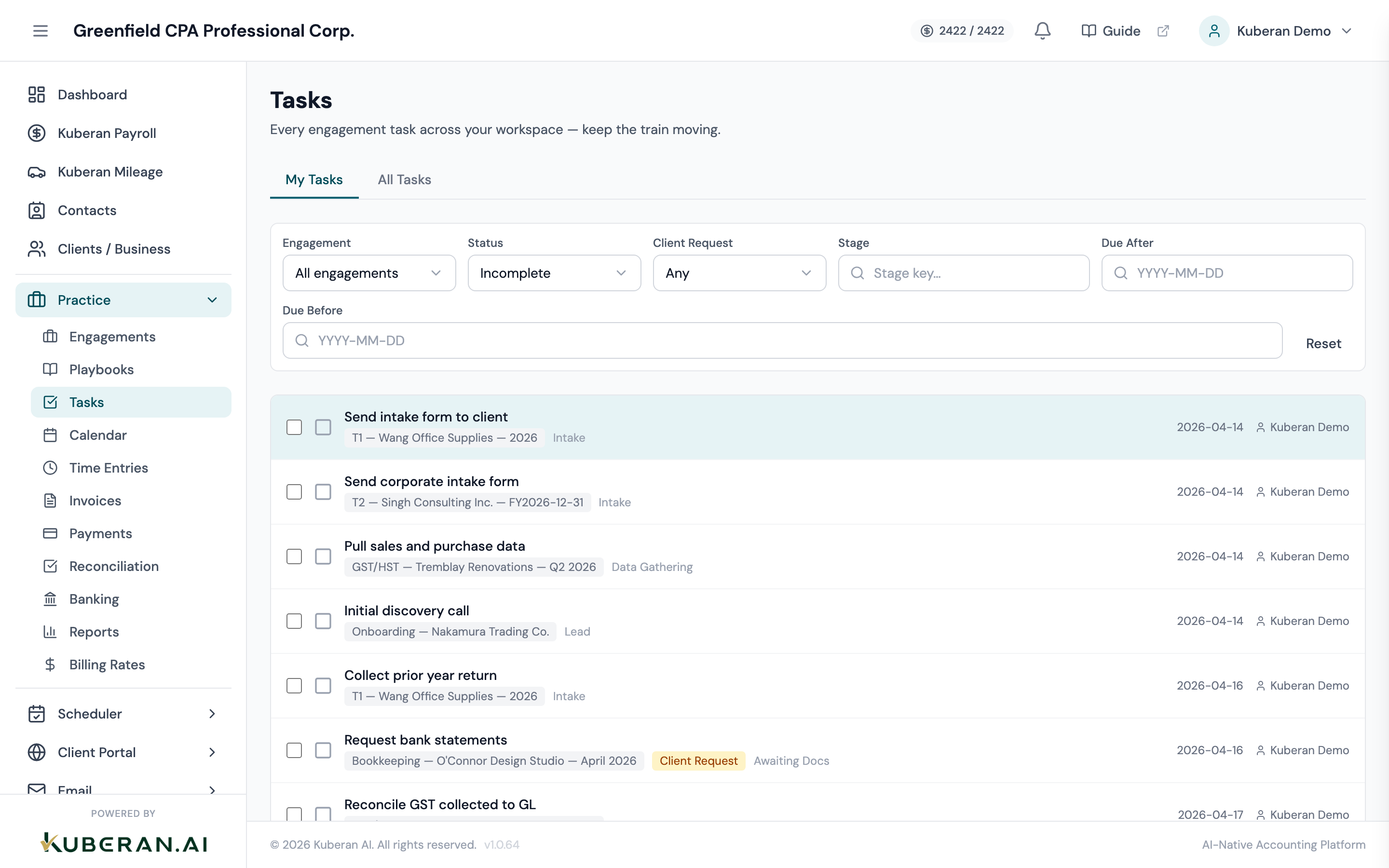
Task: Open the hamburger menu icon
Action: coord(40,31)
